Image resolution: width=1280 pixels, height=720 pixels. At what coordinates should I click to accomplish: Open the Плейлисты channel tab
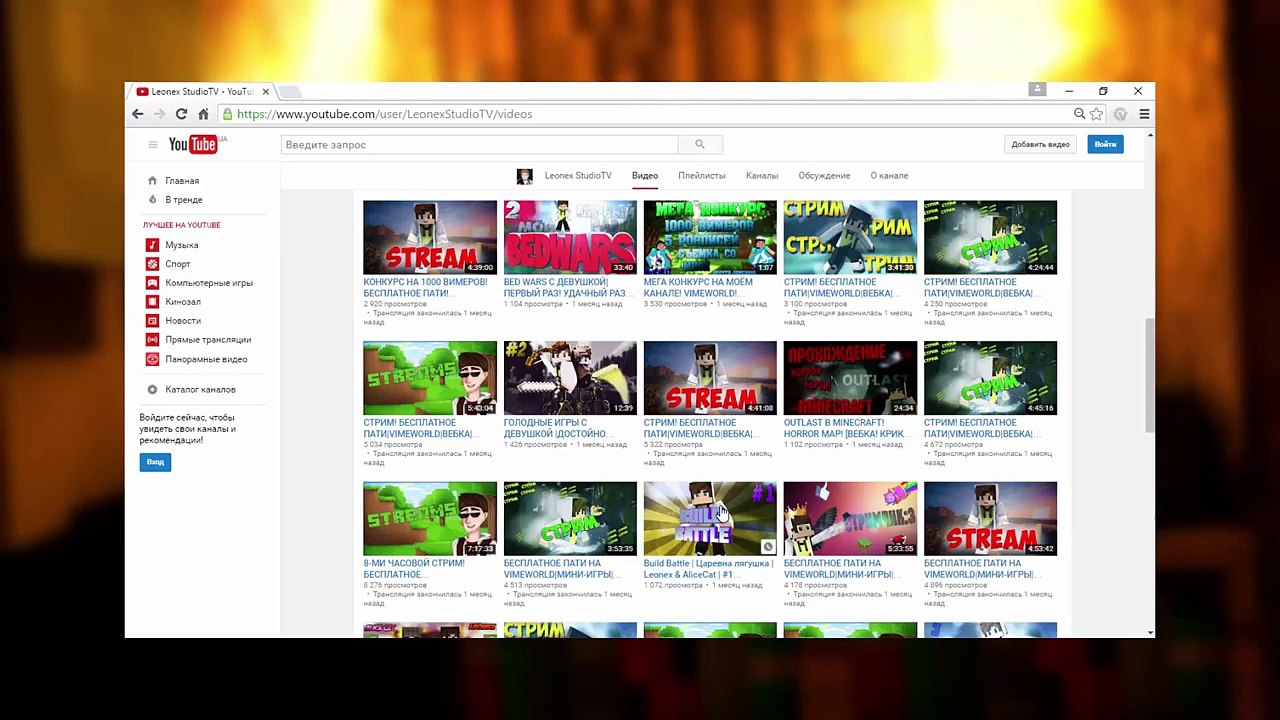click(x=702, y=176)
